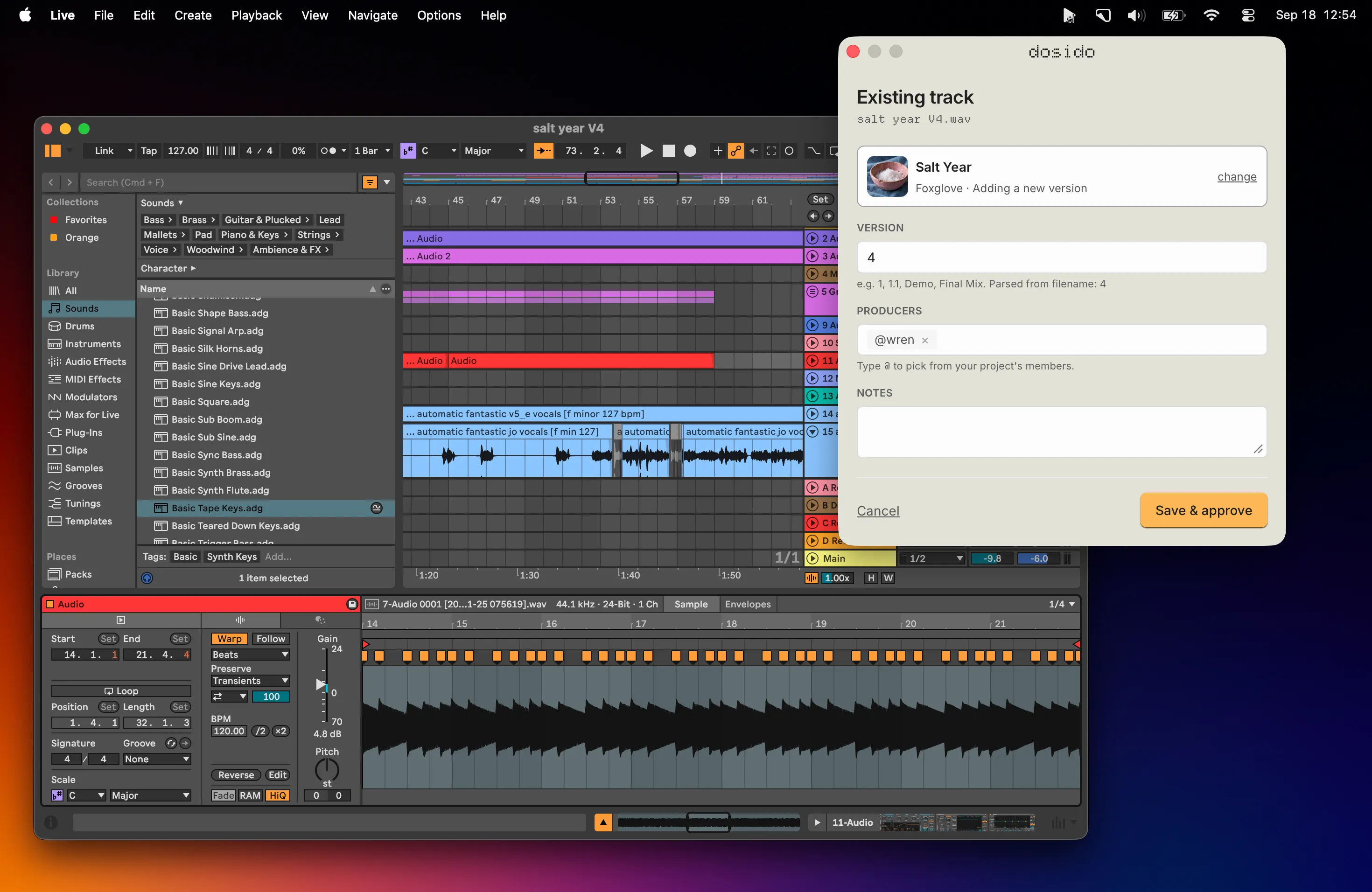Open the Create menu

193,15
